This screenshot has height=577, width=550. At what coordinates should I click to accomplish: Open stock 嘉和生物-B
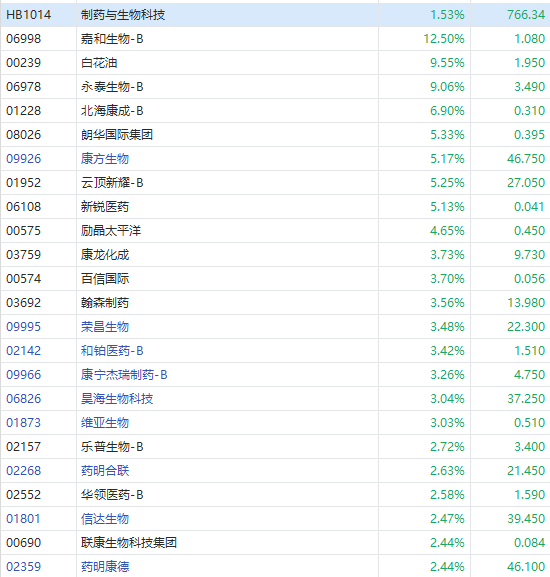[112, 39]
